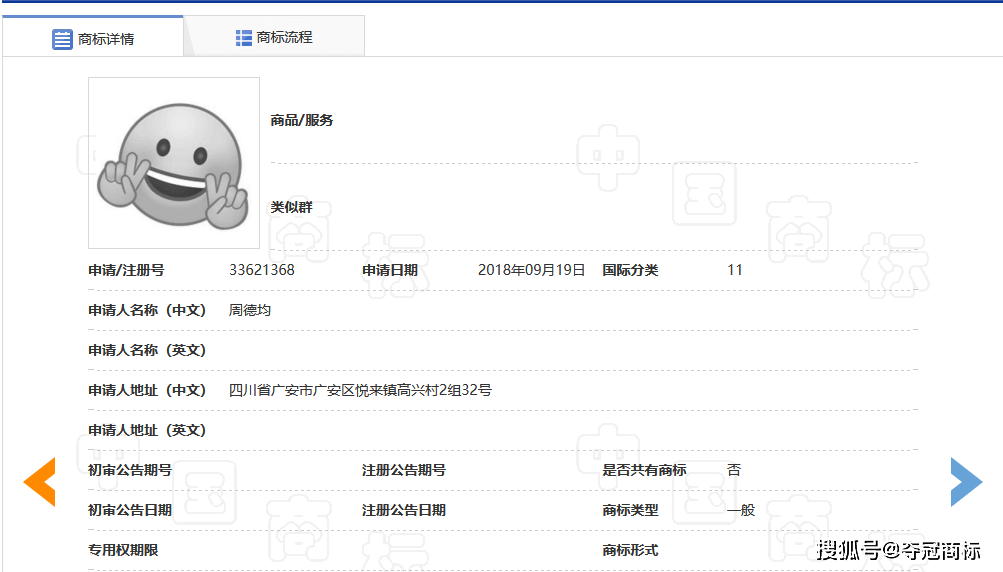Go to the previous trademark with the orange arrow
The width and height of the screenshot is (1003, 572).
pos(40,482)
